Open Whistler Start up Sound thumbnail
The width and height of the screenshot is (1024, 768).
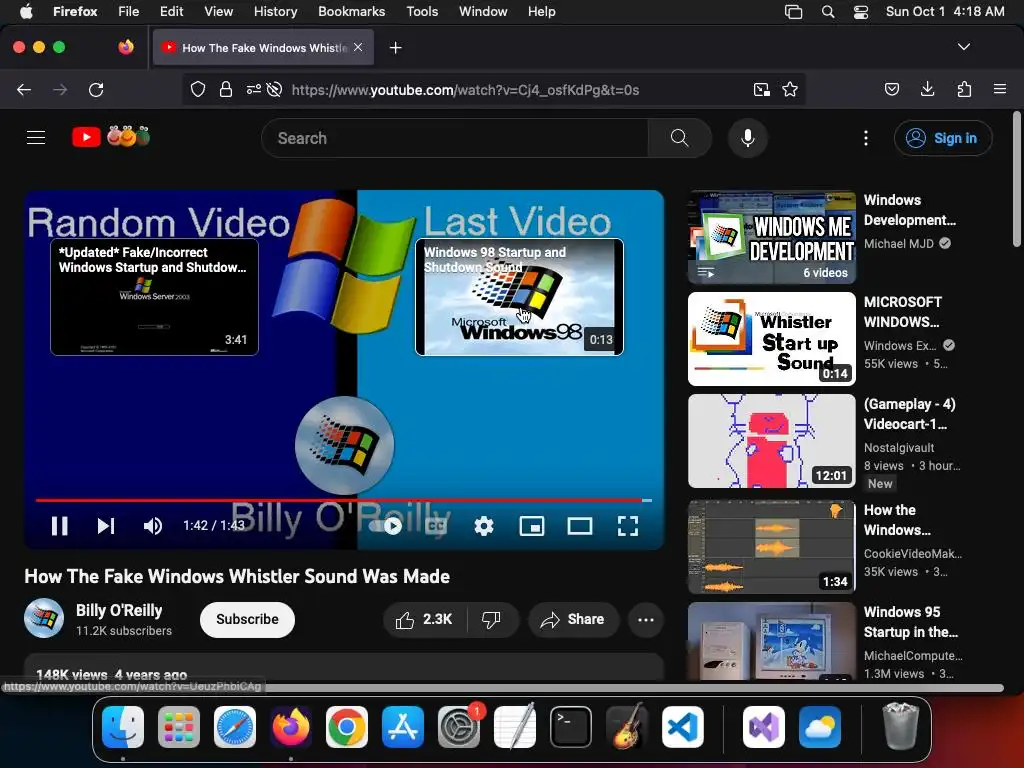click(772, 339)
